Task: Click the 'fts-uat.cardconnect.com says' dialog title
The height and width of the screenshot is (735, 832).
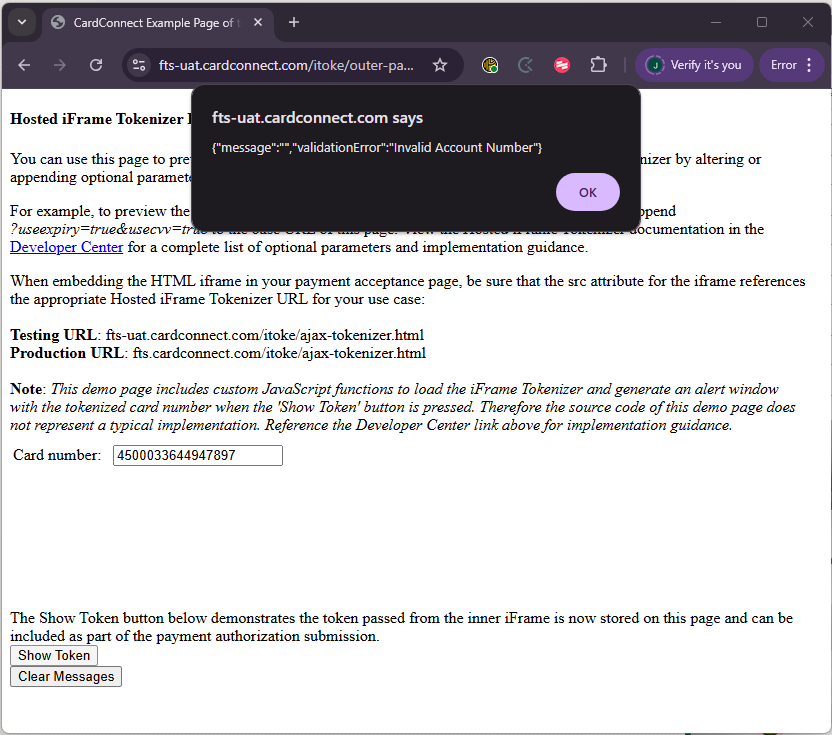Action: 317,118
